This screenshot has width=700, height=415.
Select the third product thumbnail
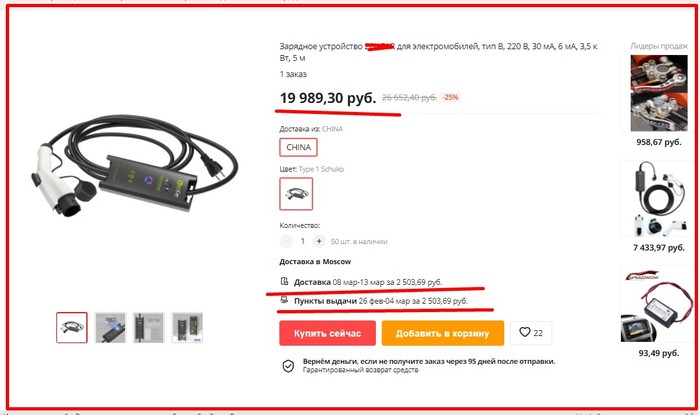149,328
